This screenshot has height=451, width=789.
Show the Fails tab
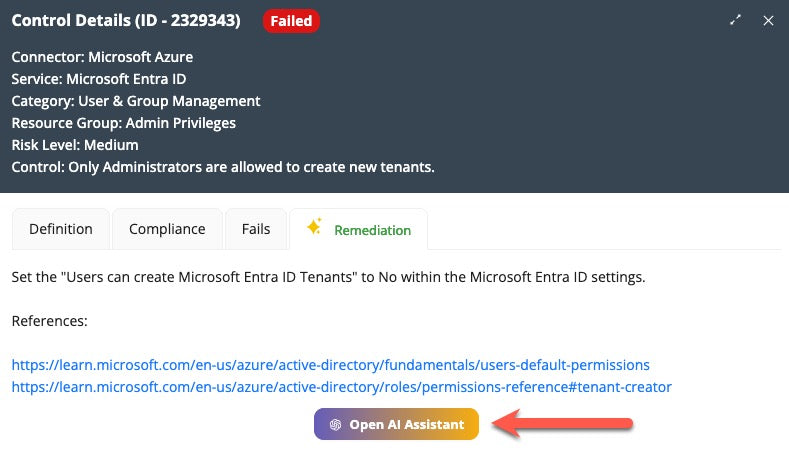coord(256,229)
